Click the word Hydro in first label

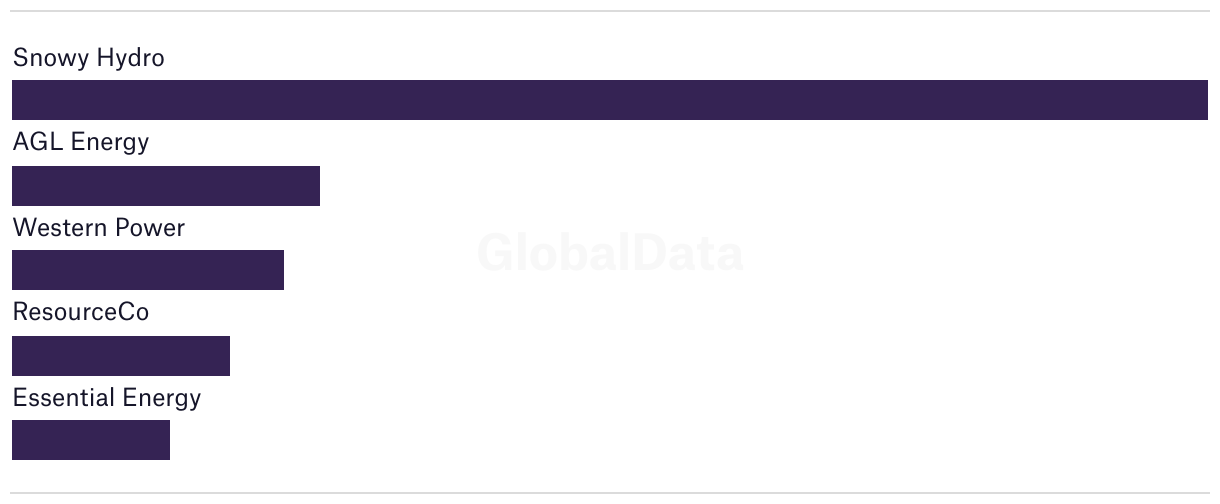(131, 58)
